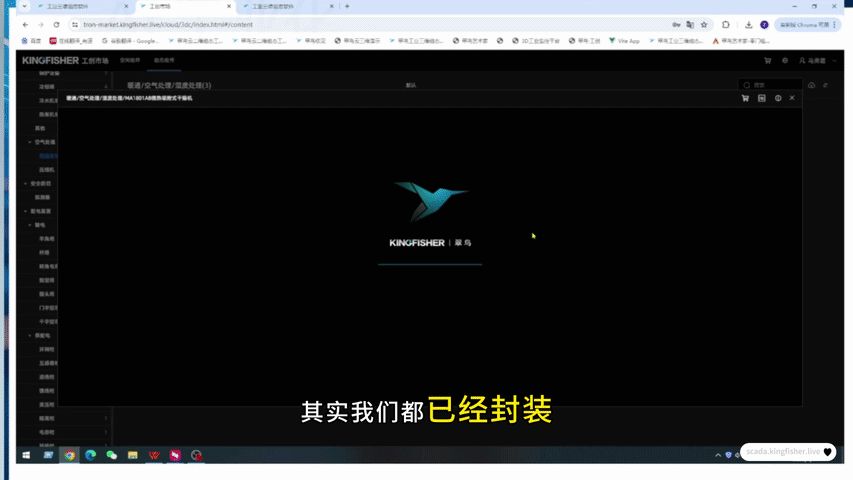Open the Vite App bookmark

625,41
